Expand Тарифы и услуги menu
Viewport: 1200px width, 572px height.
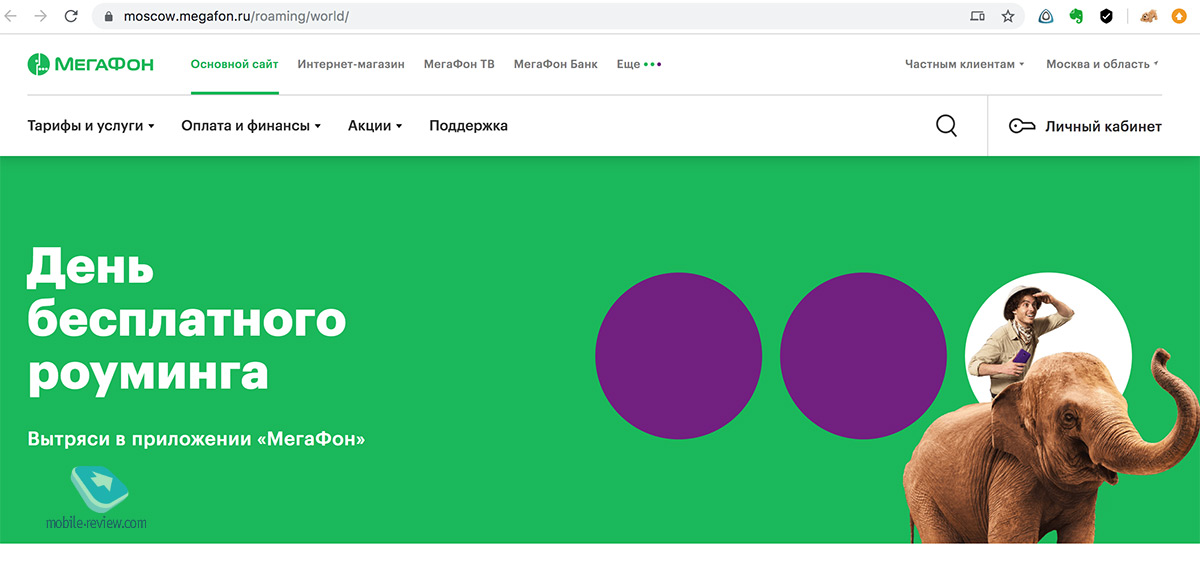(91, 126)
